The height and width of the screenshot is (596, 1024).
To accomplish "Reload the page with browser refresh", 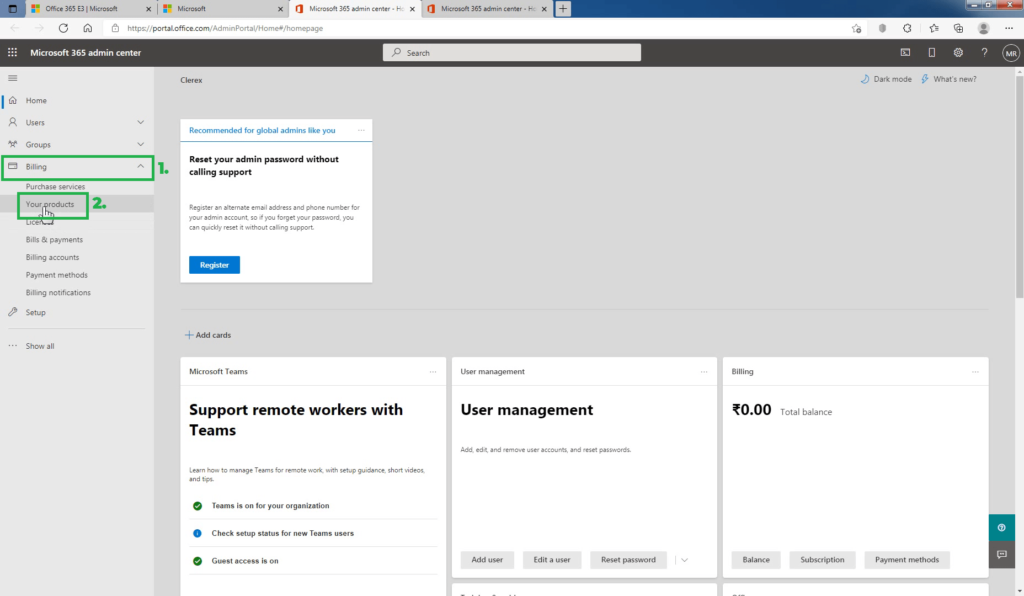I will [x=63, y=28].
